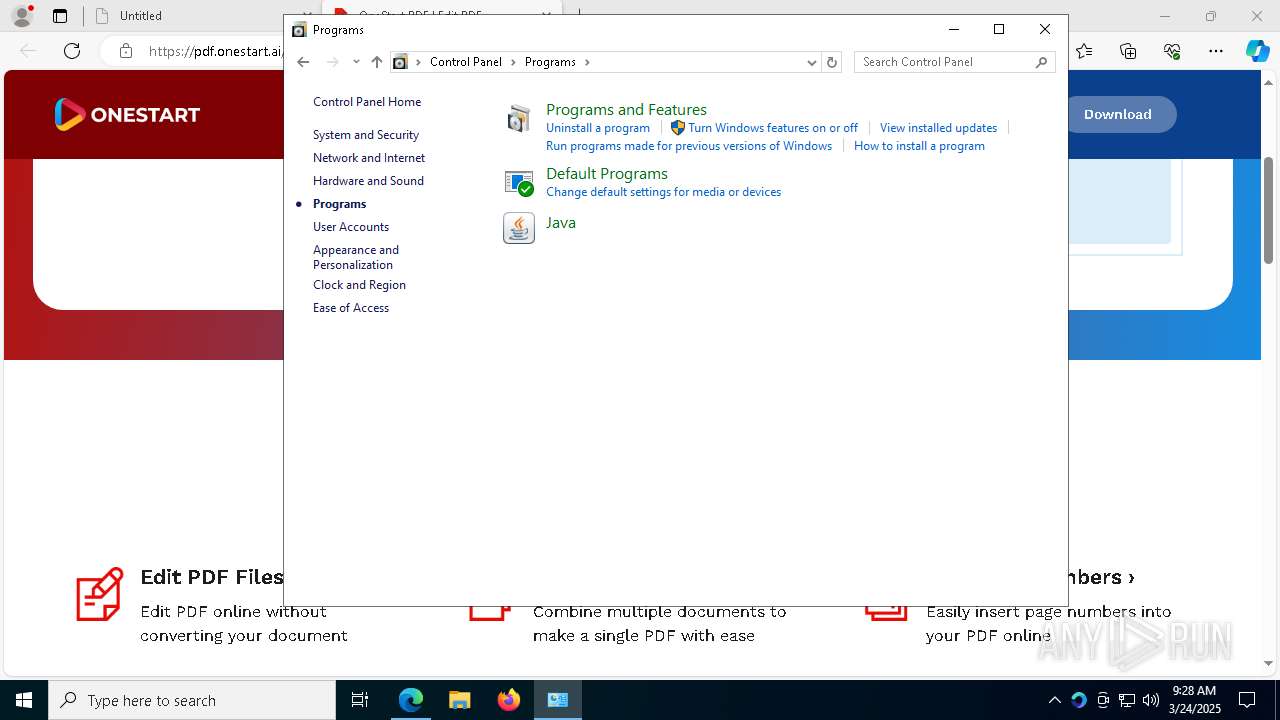Reload the page in Edge browser
1280x720 pixels.
[72, 51]
